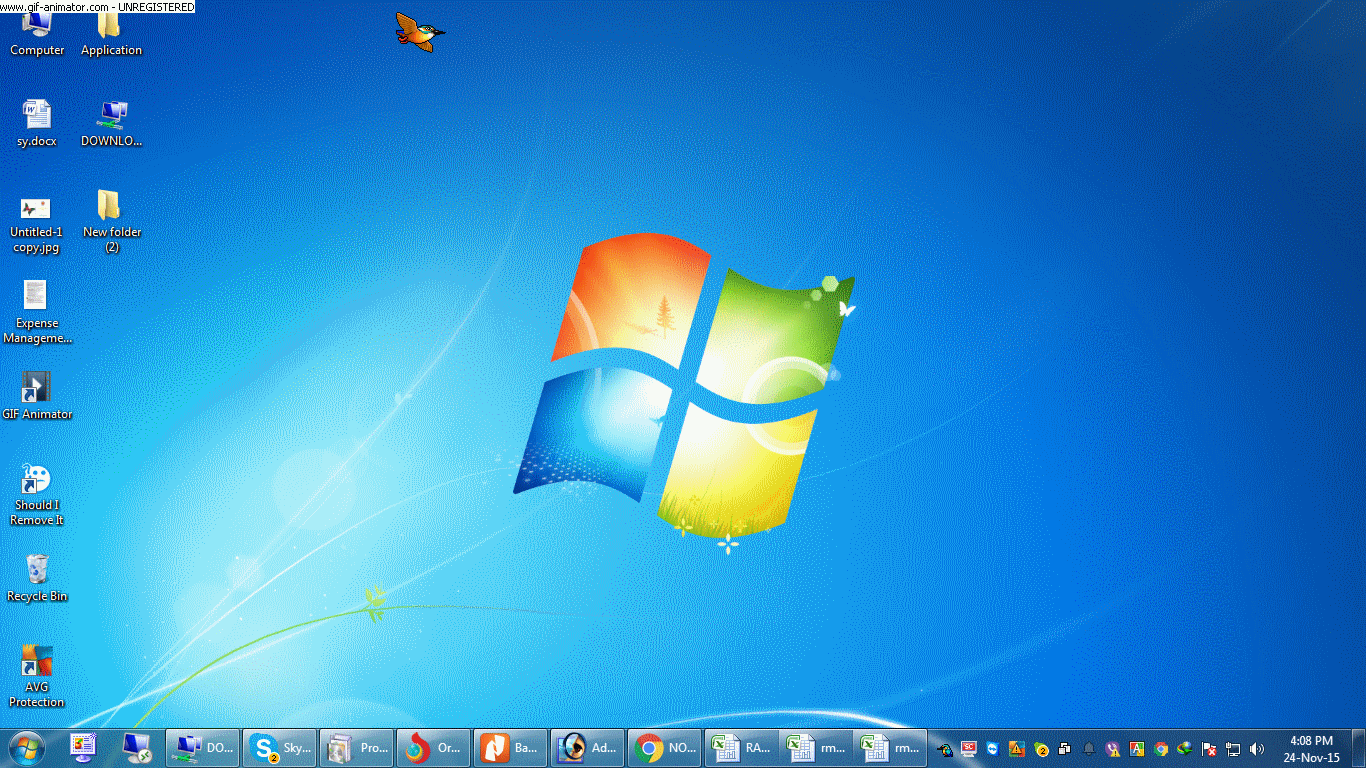Switch to the Ad... taskbar application
The image size is (1366, 768).
click(x=587, y=748)
